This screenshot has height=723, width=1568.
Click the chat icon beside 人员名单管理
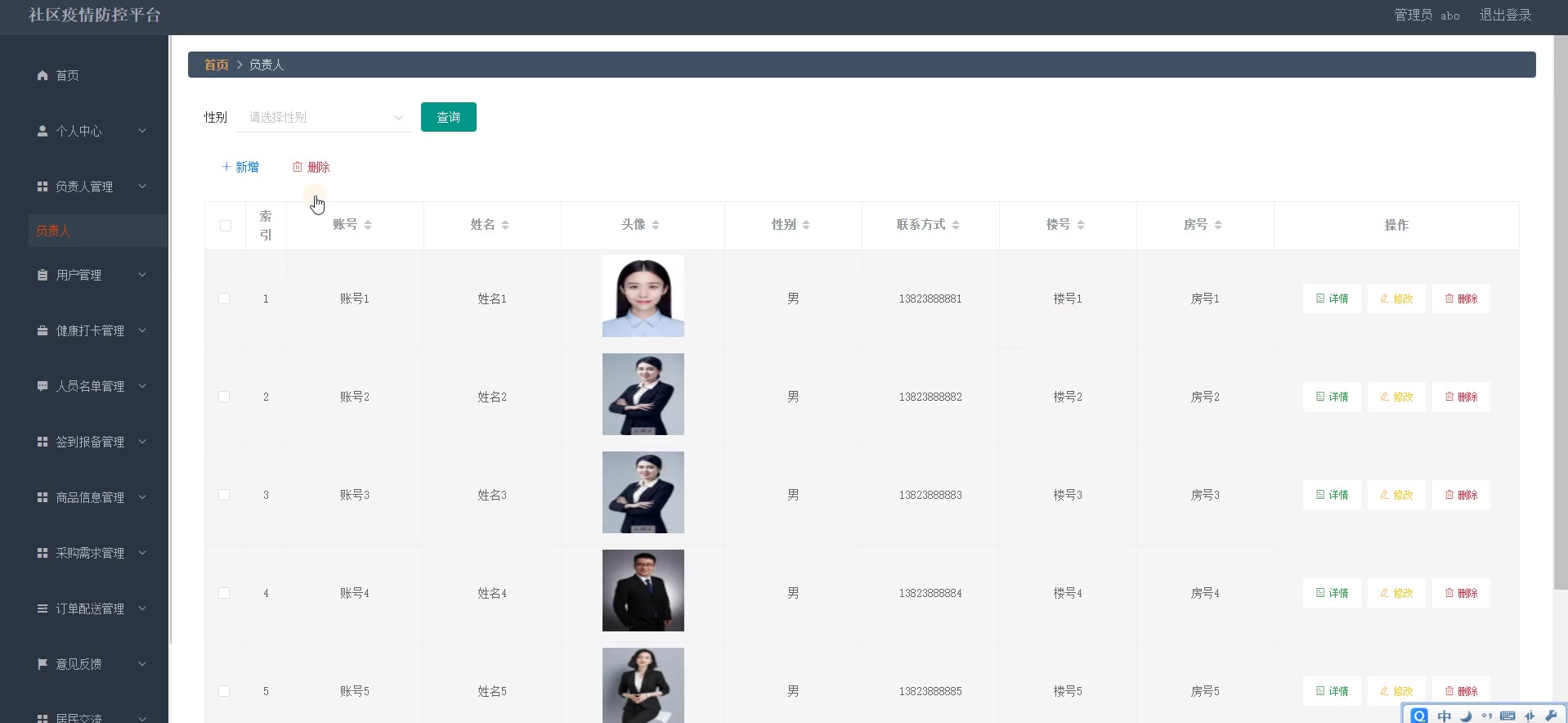tap(43, 386)
